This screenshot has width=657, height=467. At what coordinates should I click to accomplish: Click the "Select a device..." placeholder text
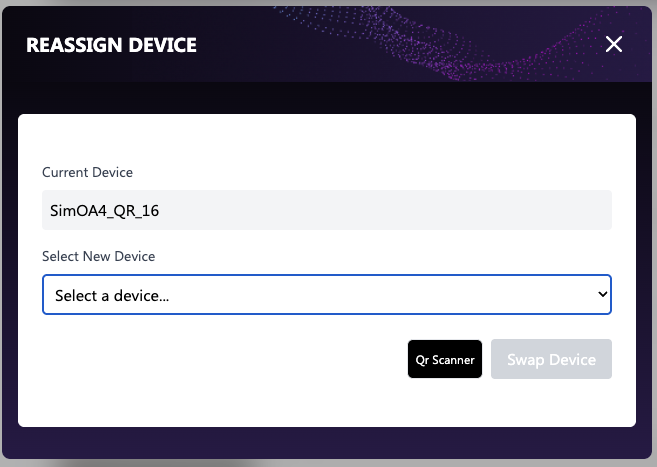tap(112, 296)
